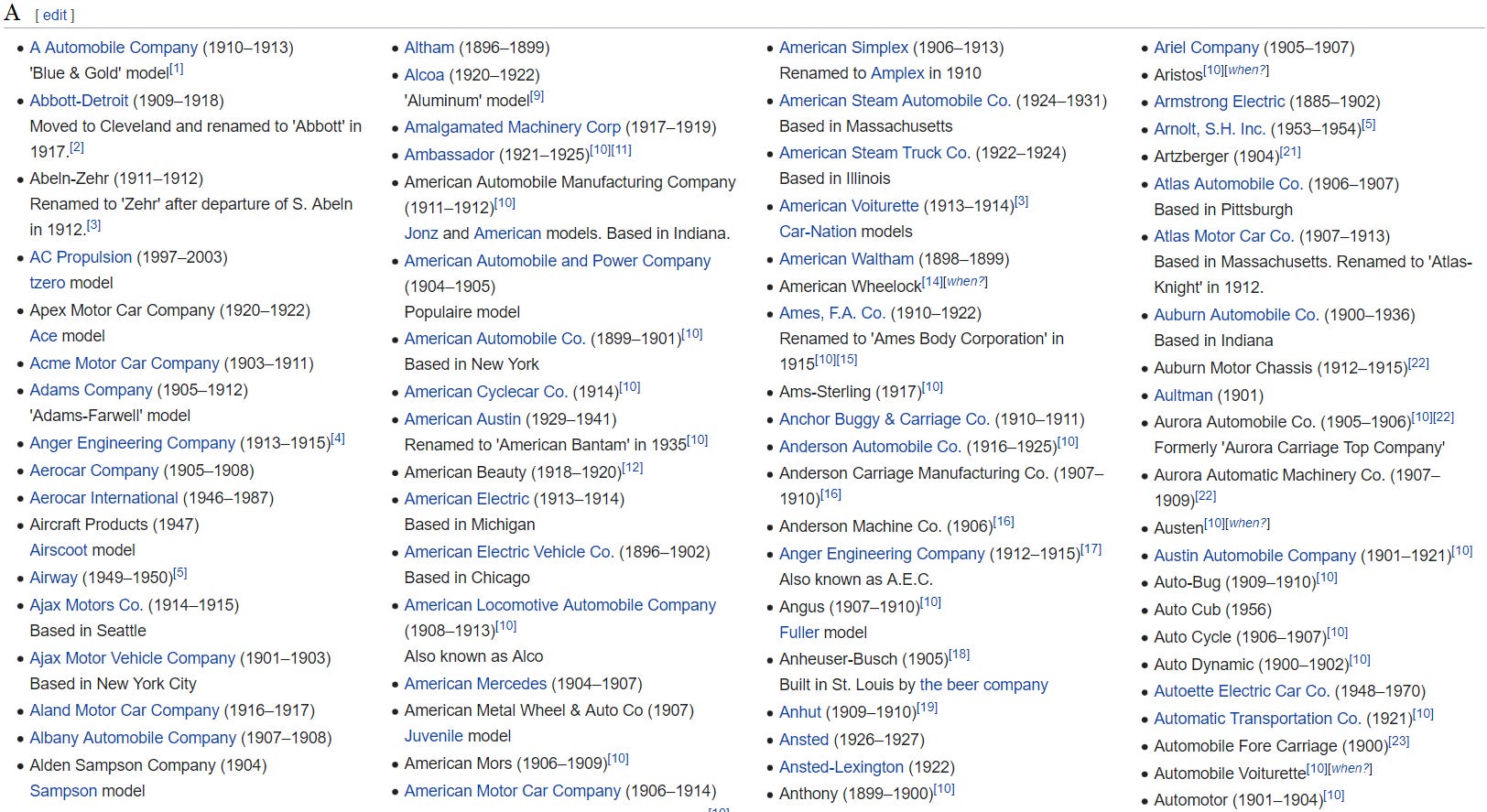Click the Sampson model link
Image resolution: width=1487 pixels, height=812 pixels.
pos(63,791)
